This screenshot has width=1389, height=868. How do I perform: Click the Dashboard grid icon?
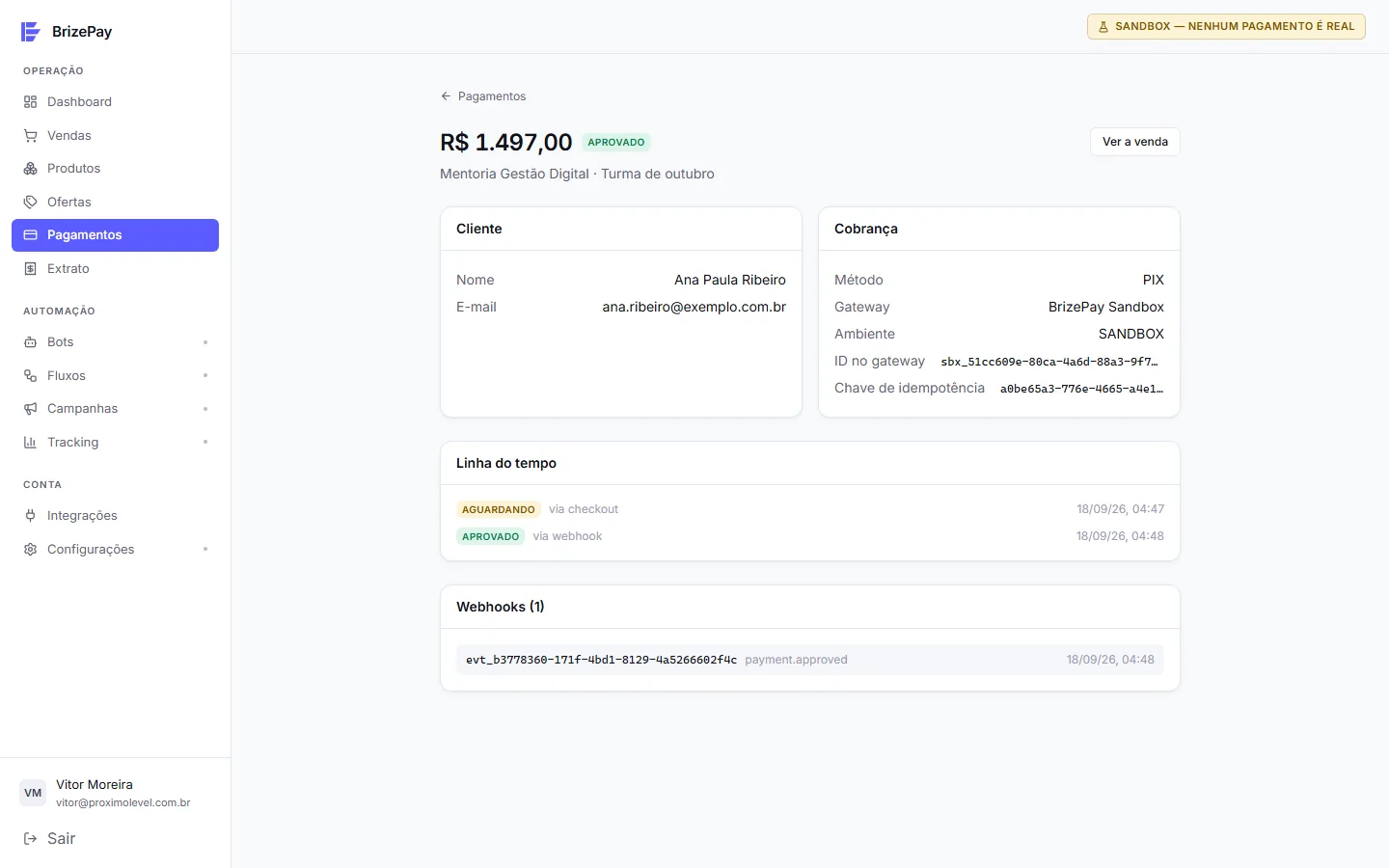pyautogui.click(x=31, y=102)
